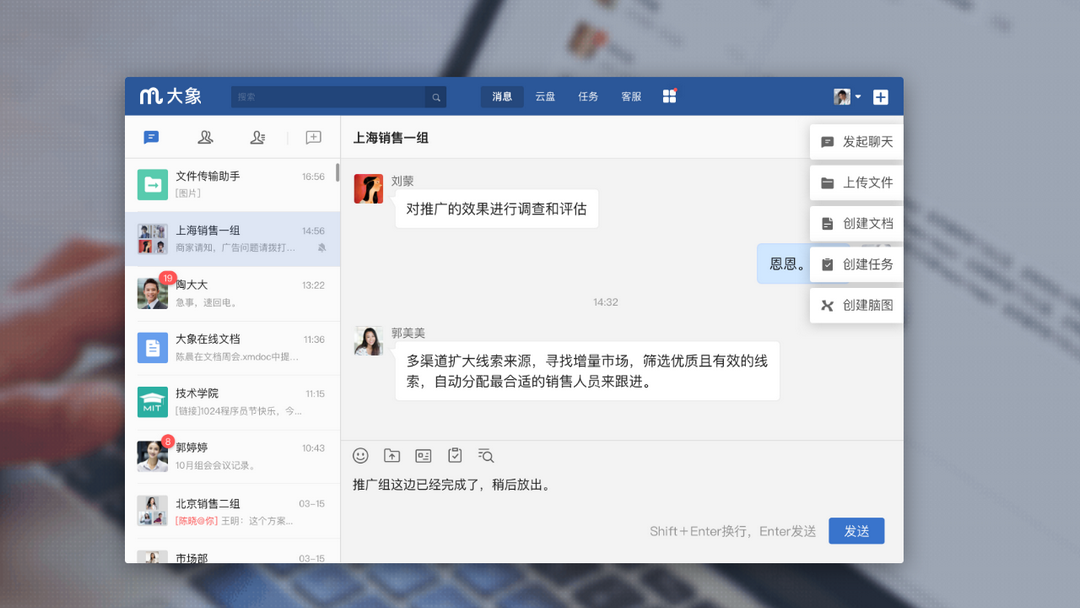Click 郭美美's avatar in chat

pyautogui.click(x=368, y=341)
